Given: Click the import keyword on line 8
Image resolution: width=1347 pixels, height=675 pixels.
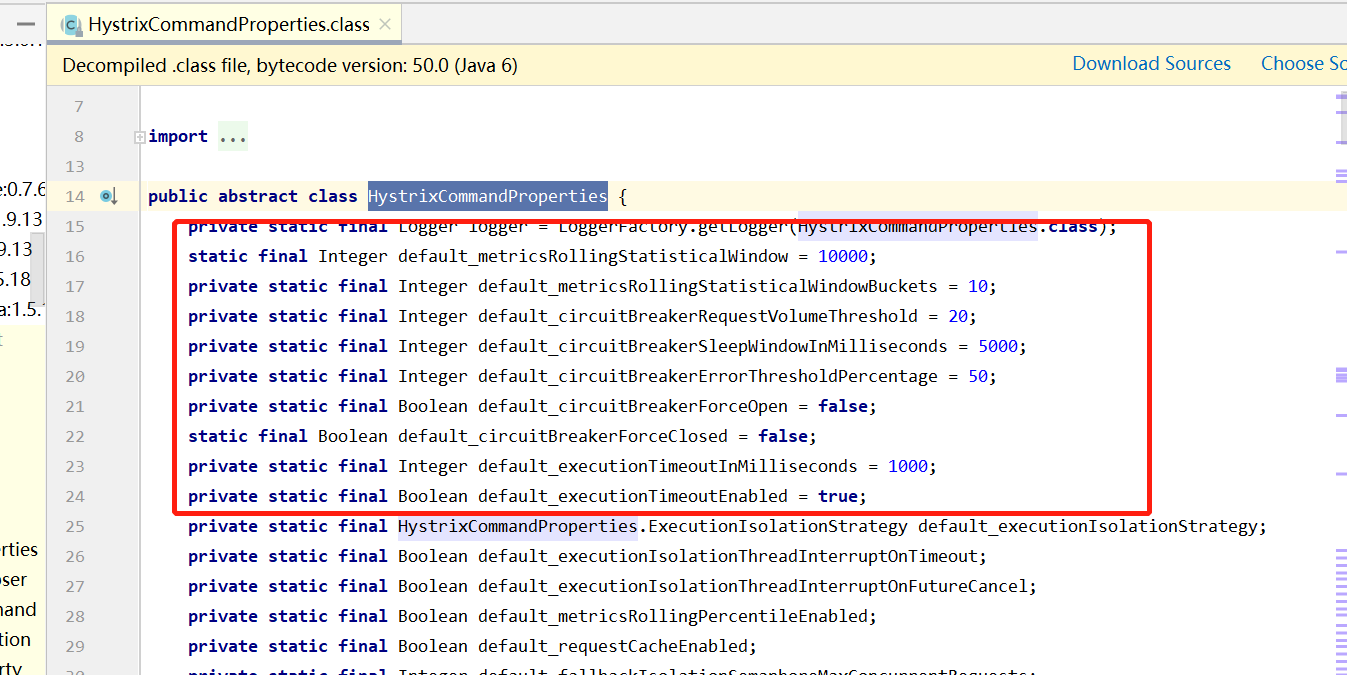Looking at the screenshot, I should point(178,137).
